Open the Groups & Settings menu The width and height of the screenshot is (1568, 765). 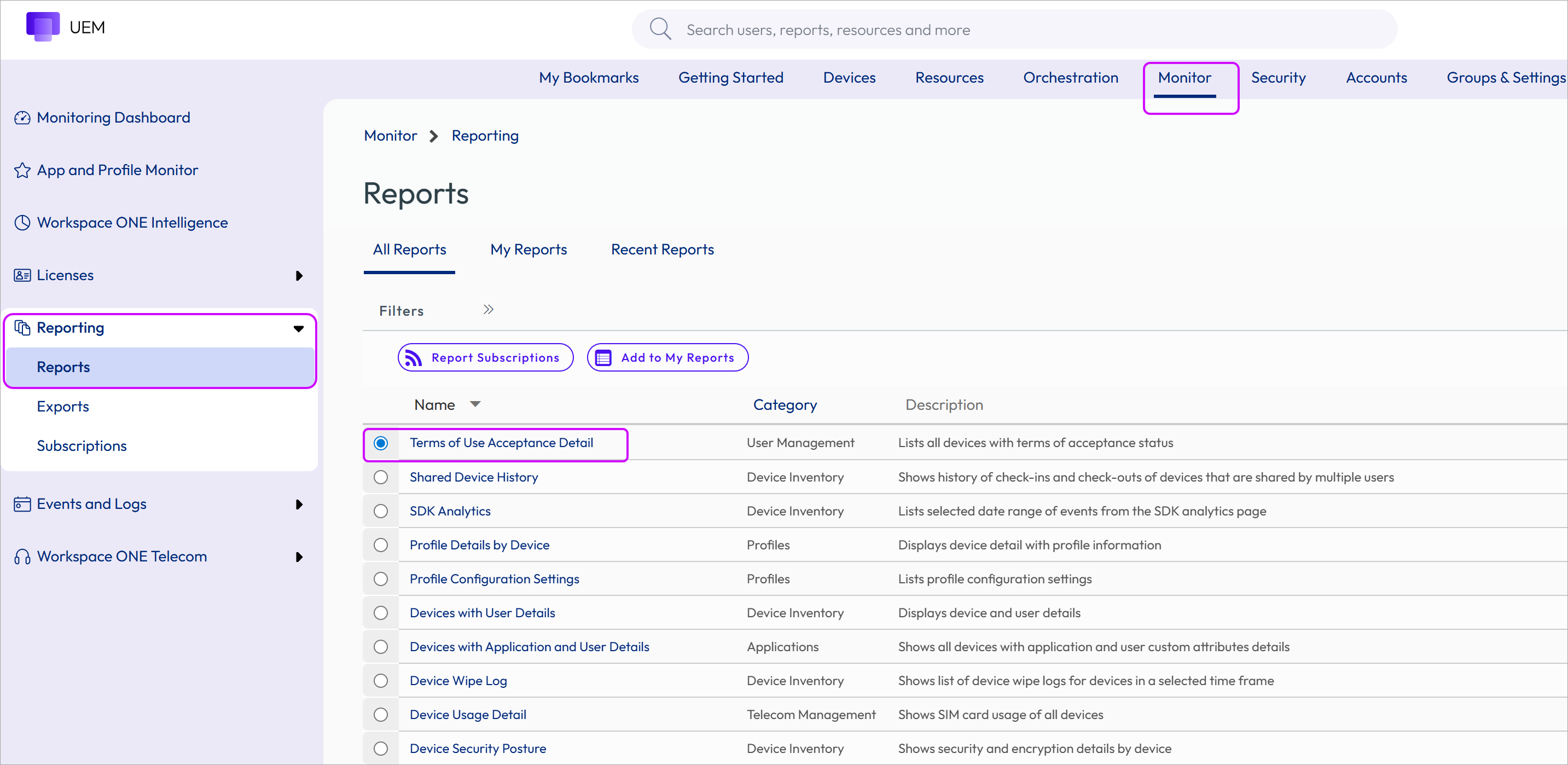point(1506,78)
